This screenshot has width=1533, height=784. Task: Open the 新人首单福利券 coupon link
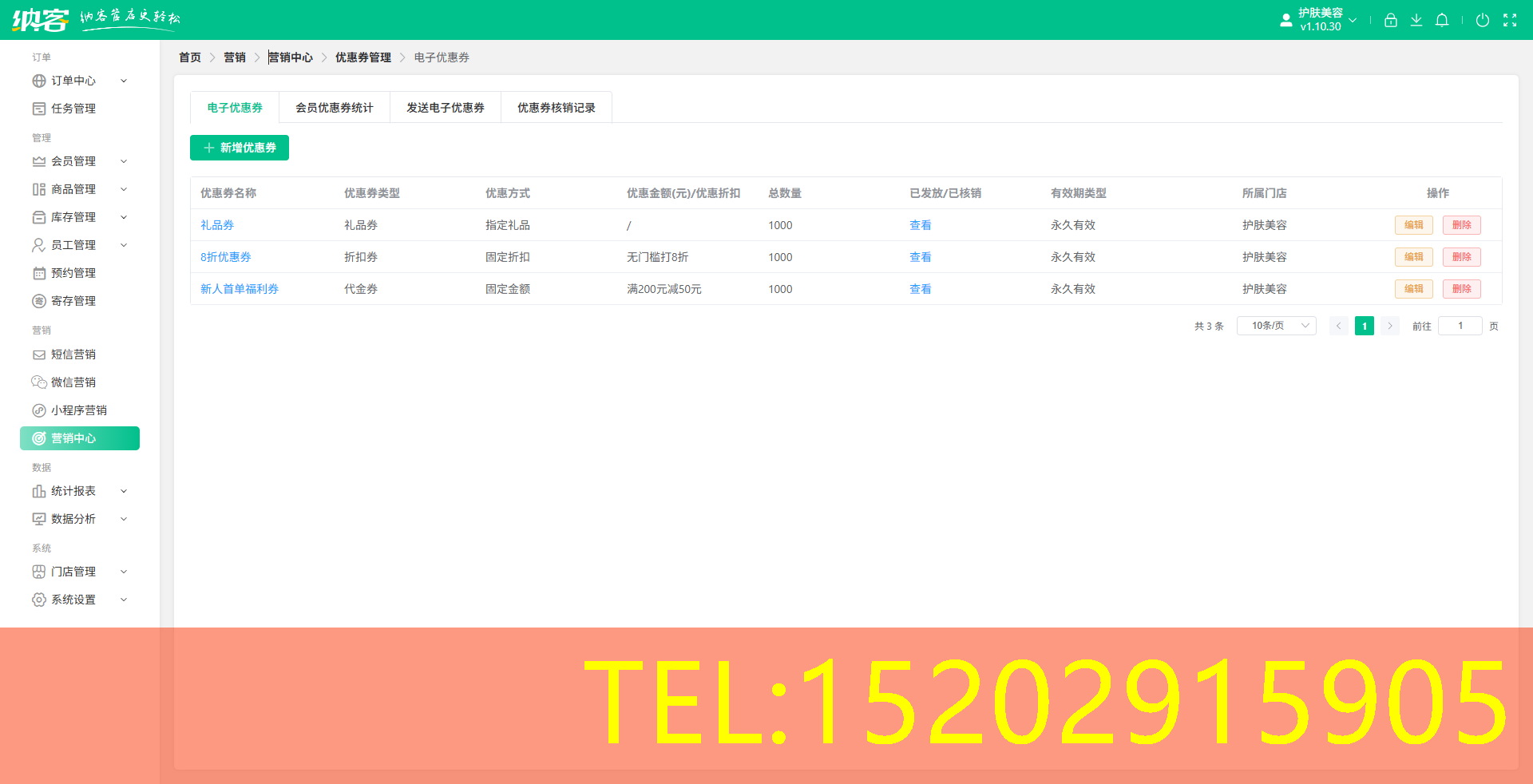coord(240,289)
